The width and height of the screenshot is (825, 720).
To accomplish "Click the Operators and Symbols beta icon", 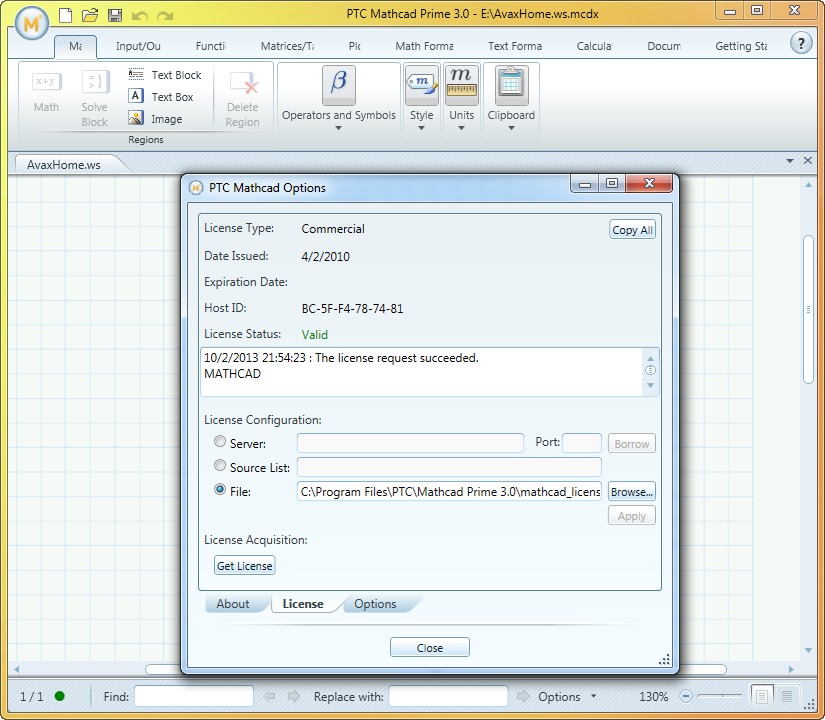I will [339, 86].
